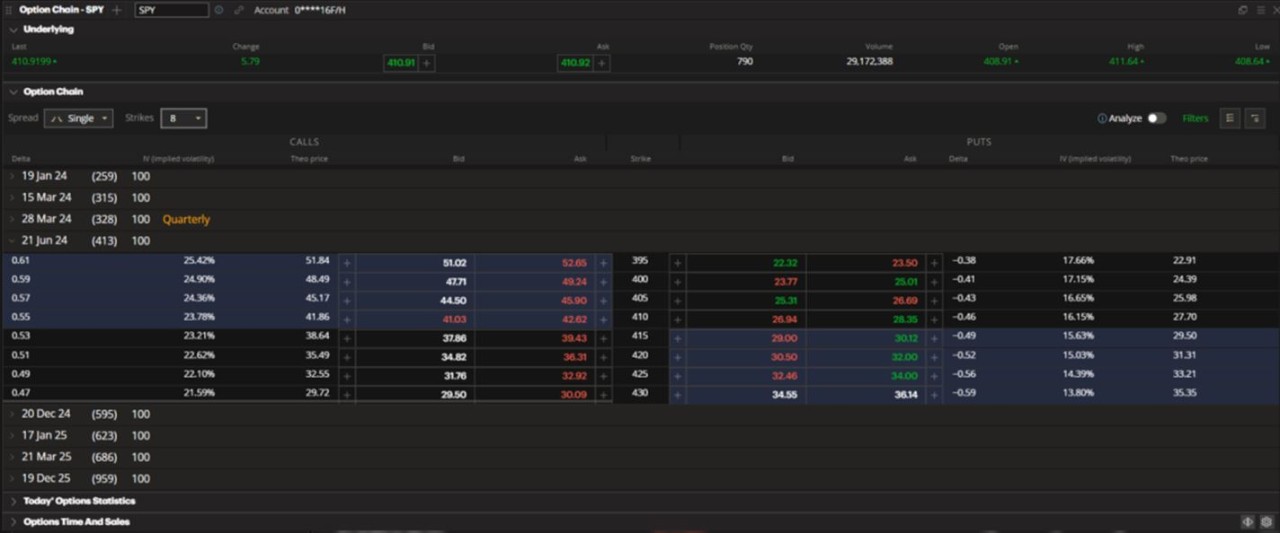Click call ask plus for strike 425

tap(603, 375)
